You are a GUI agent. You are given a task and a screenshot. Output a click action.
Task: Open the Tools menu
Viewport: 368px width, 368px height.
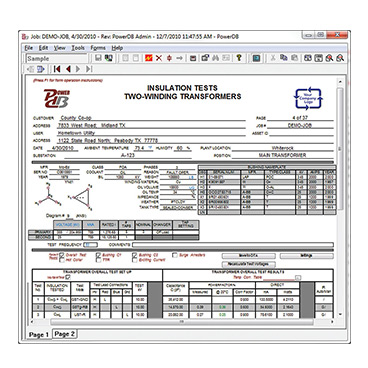point(78,48)
